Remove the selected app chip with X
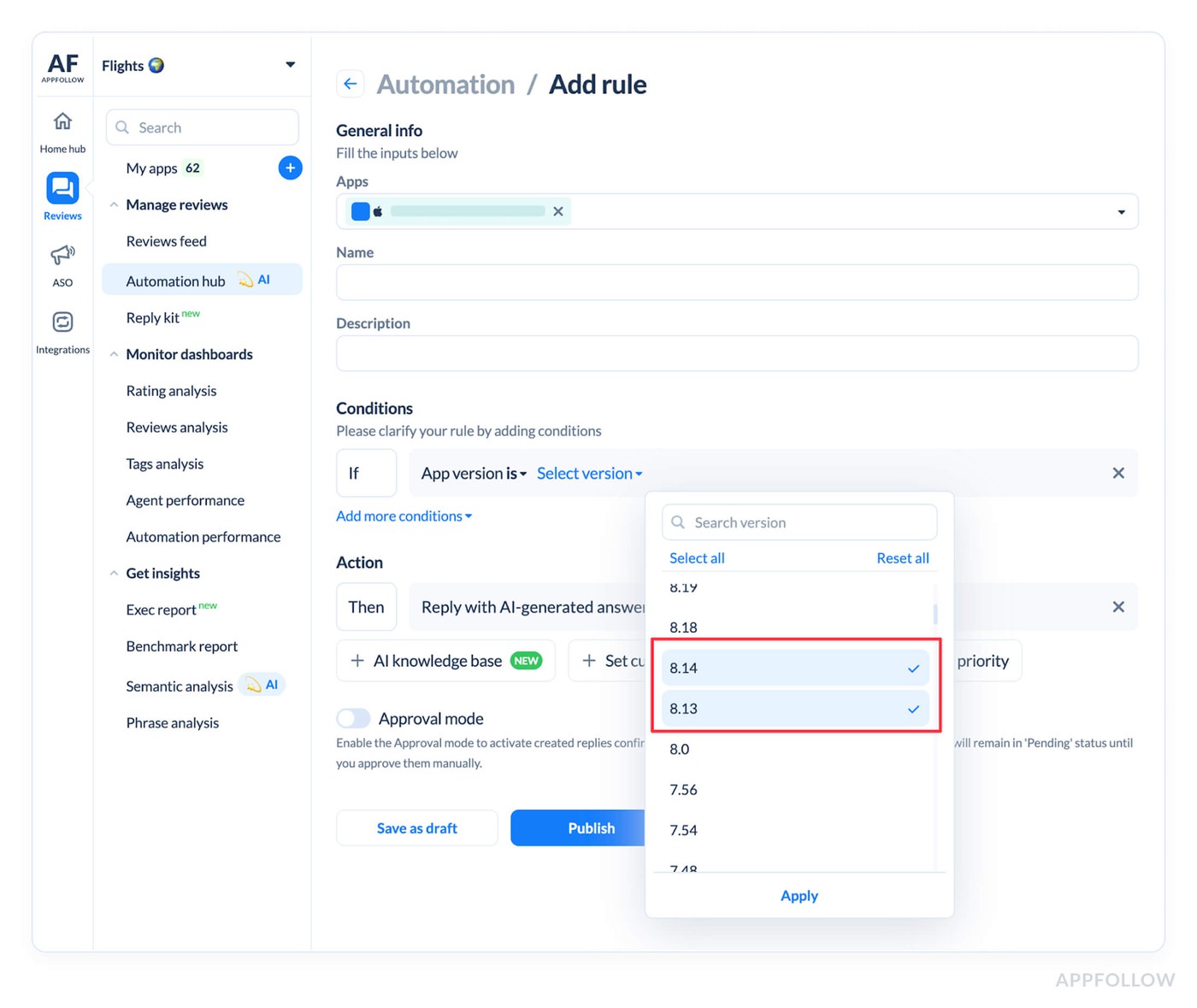1197x1008 pixels. (557, 211)
